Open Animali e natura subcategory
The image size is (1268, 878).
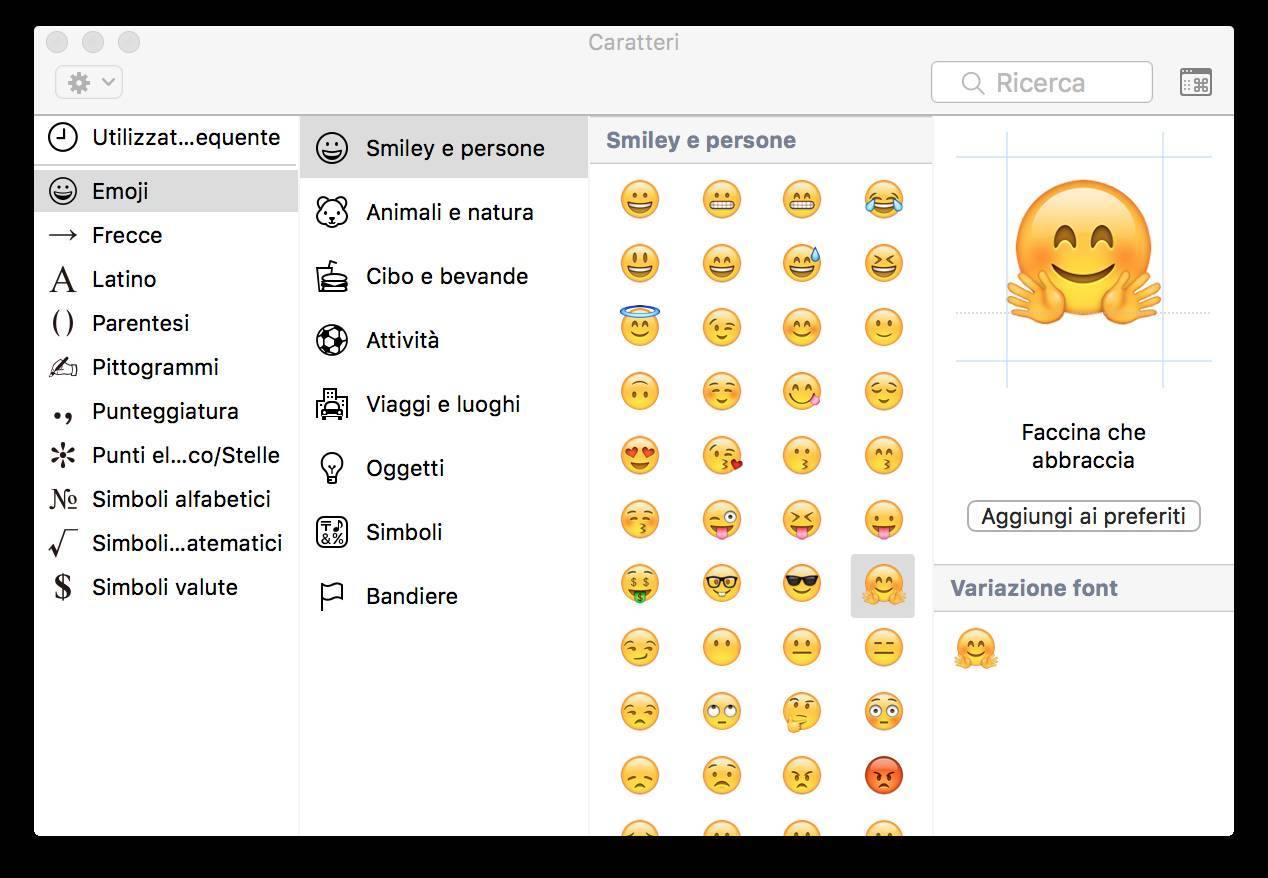coord(444,212)
